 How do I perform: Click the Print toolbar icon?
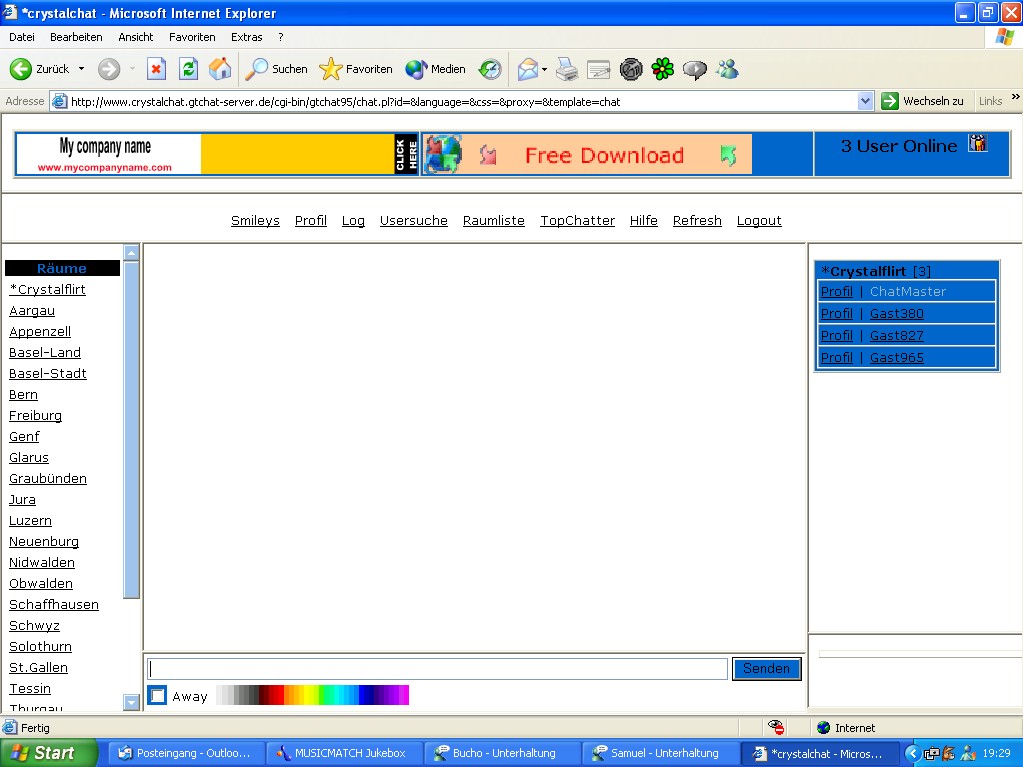click(567, 69)
